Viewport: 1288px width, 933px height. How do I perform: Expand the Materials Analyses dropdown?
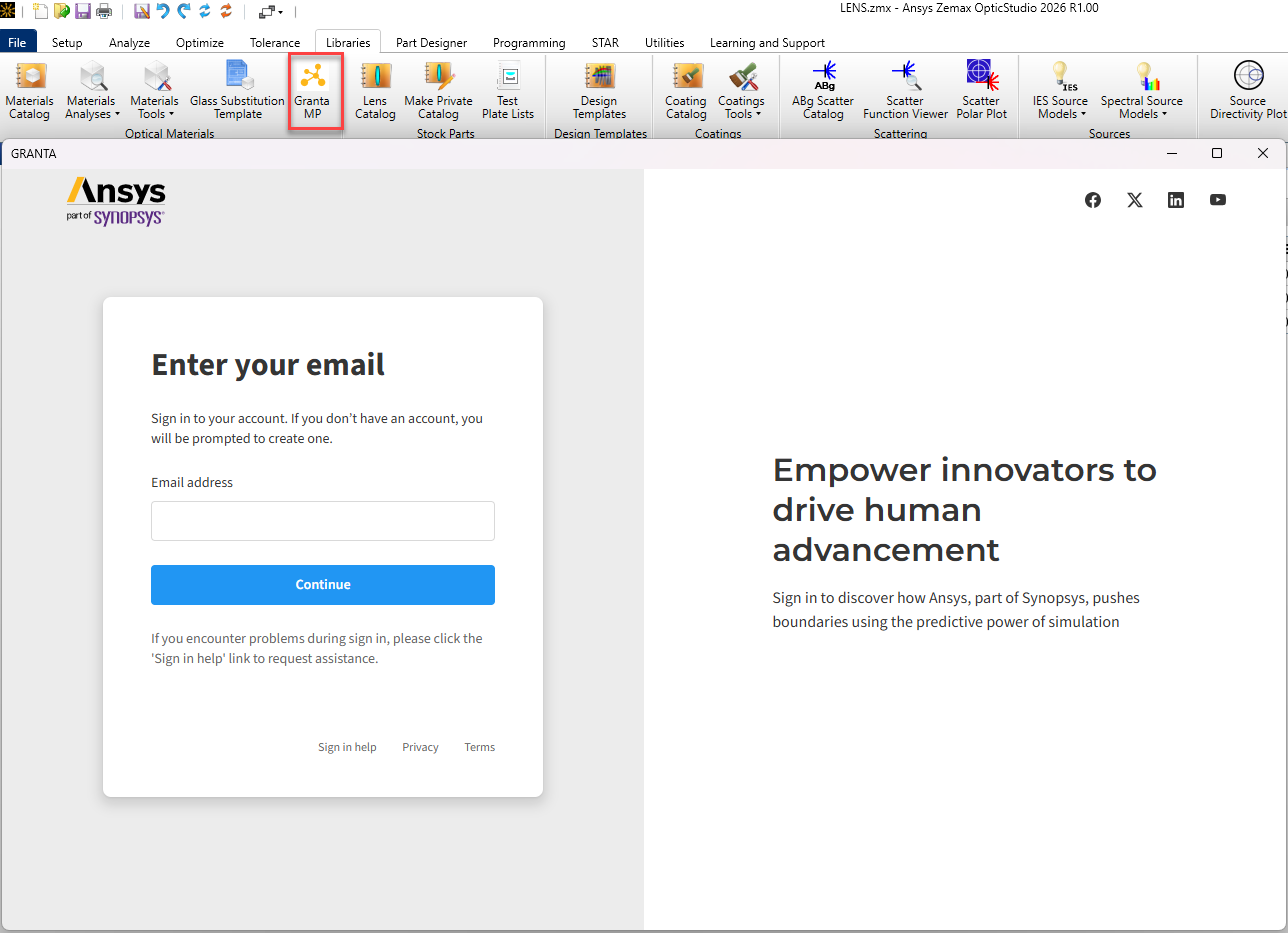pyautogui.click(x=92, y=91)
